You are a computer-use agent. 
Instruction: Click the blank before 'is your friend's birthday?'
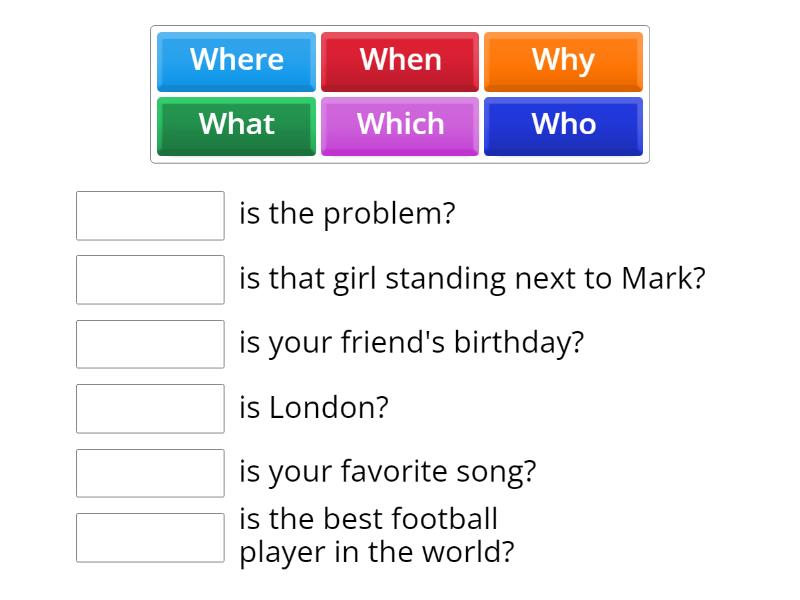(x=150, y=344)
